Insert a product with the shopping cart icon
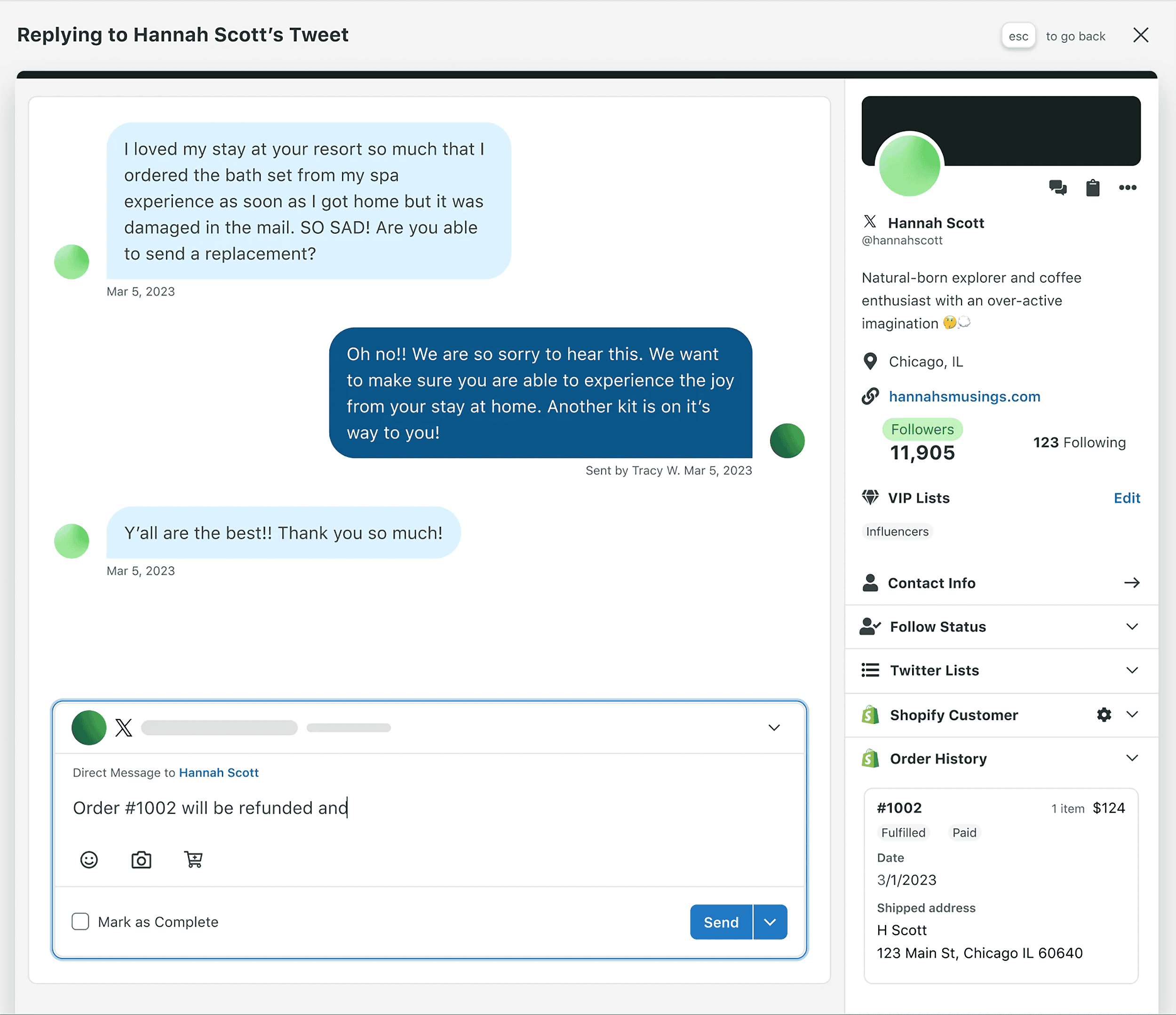 pos(193,859)
